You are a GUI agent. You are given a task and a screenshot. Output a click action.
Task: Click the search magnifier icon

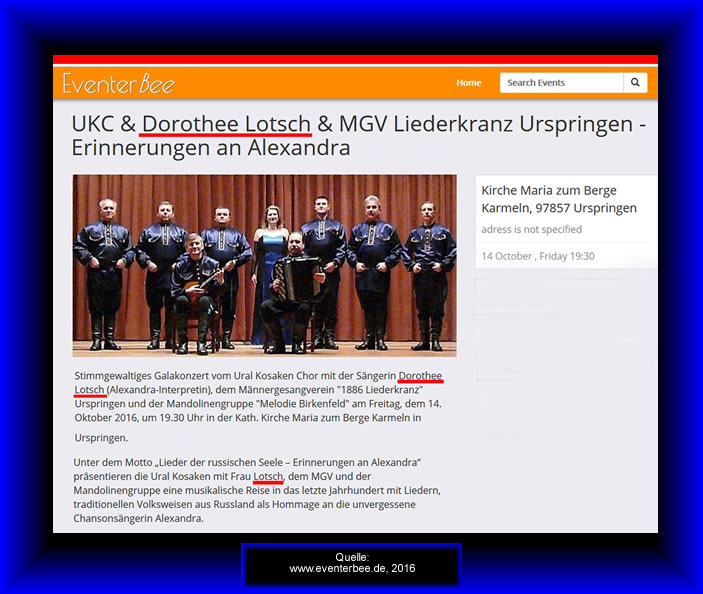pos(635,82)
